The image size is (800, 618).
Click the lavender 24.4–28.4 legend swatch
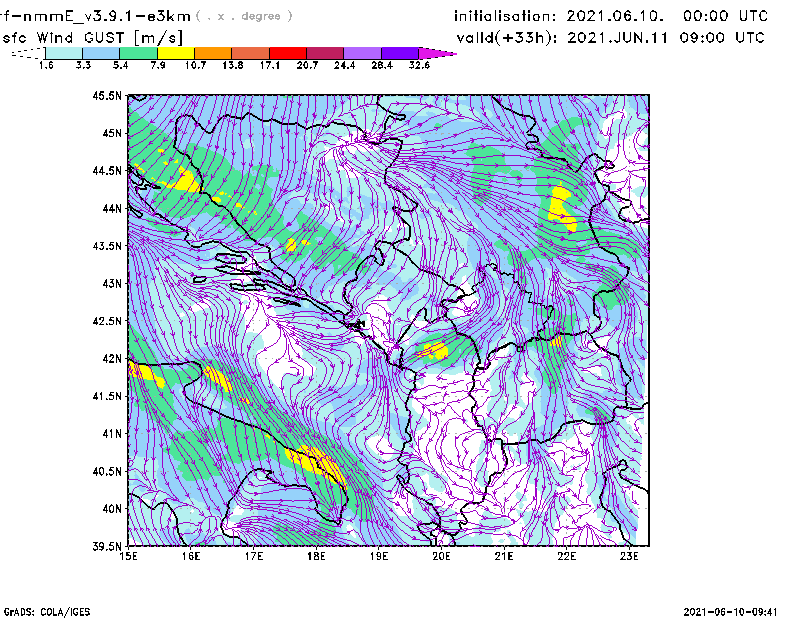point(363,53)
